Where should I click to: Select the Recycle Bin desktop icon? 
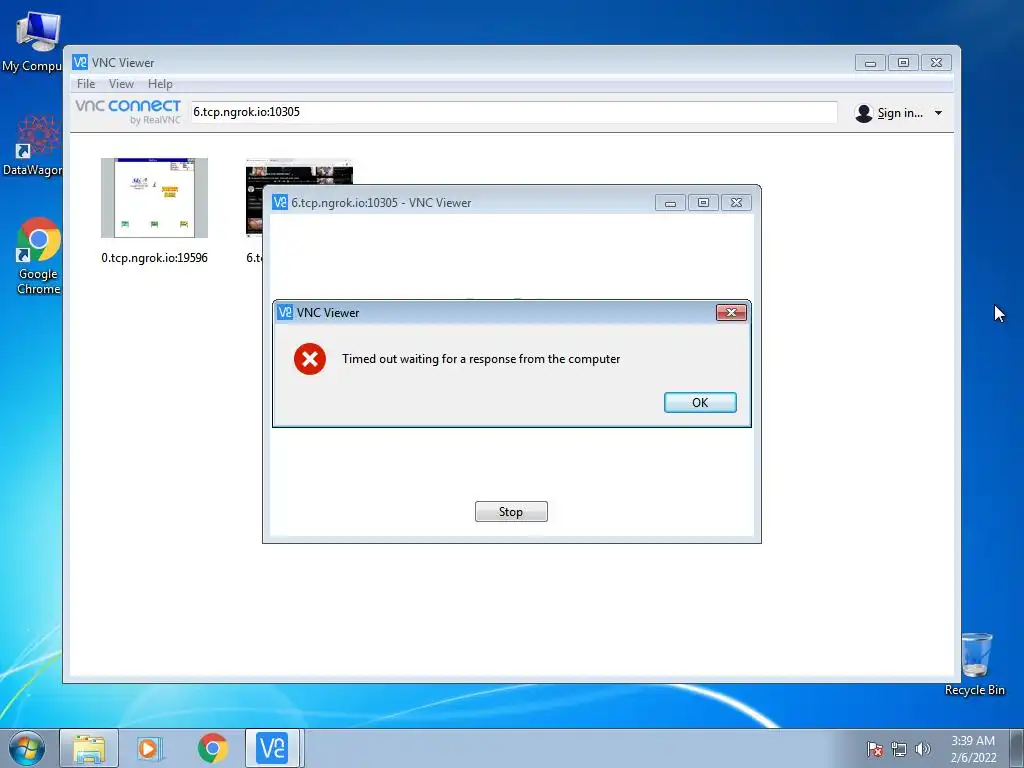975,664
